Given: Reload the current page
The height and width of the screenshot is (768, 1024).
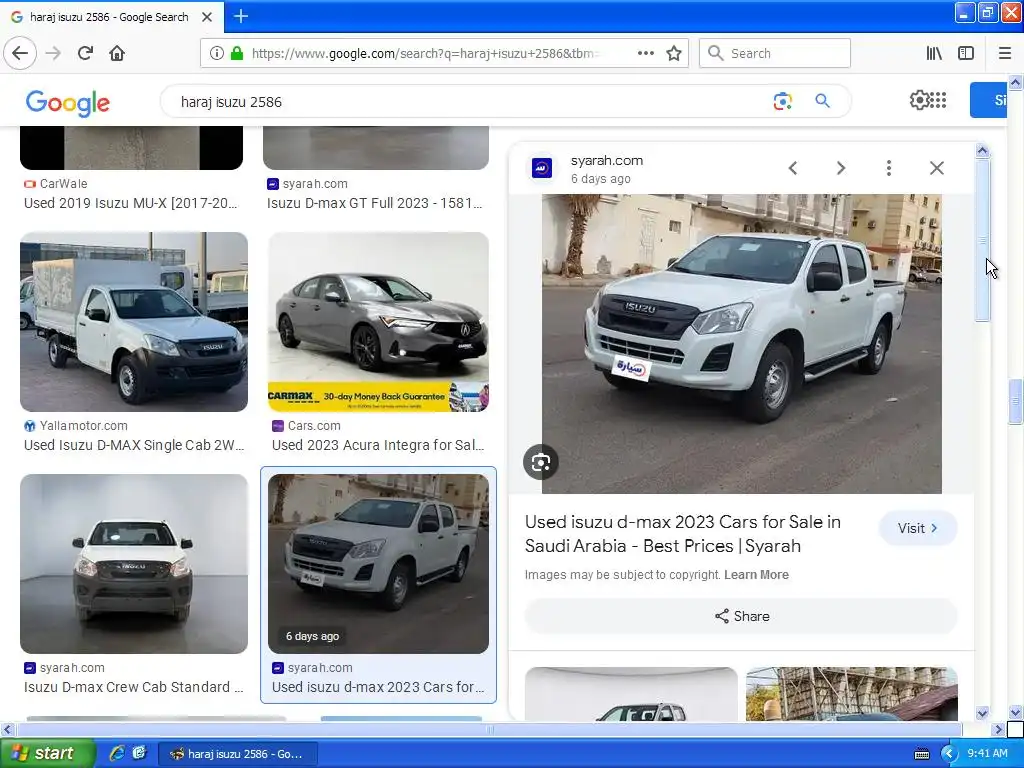Looking at the screenshot, I should pyautogui.click(x=86, y=53).
